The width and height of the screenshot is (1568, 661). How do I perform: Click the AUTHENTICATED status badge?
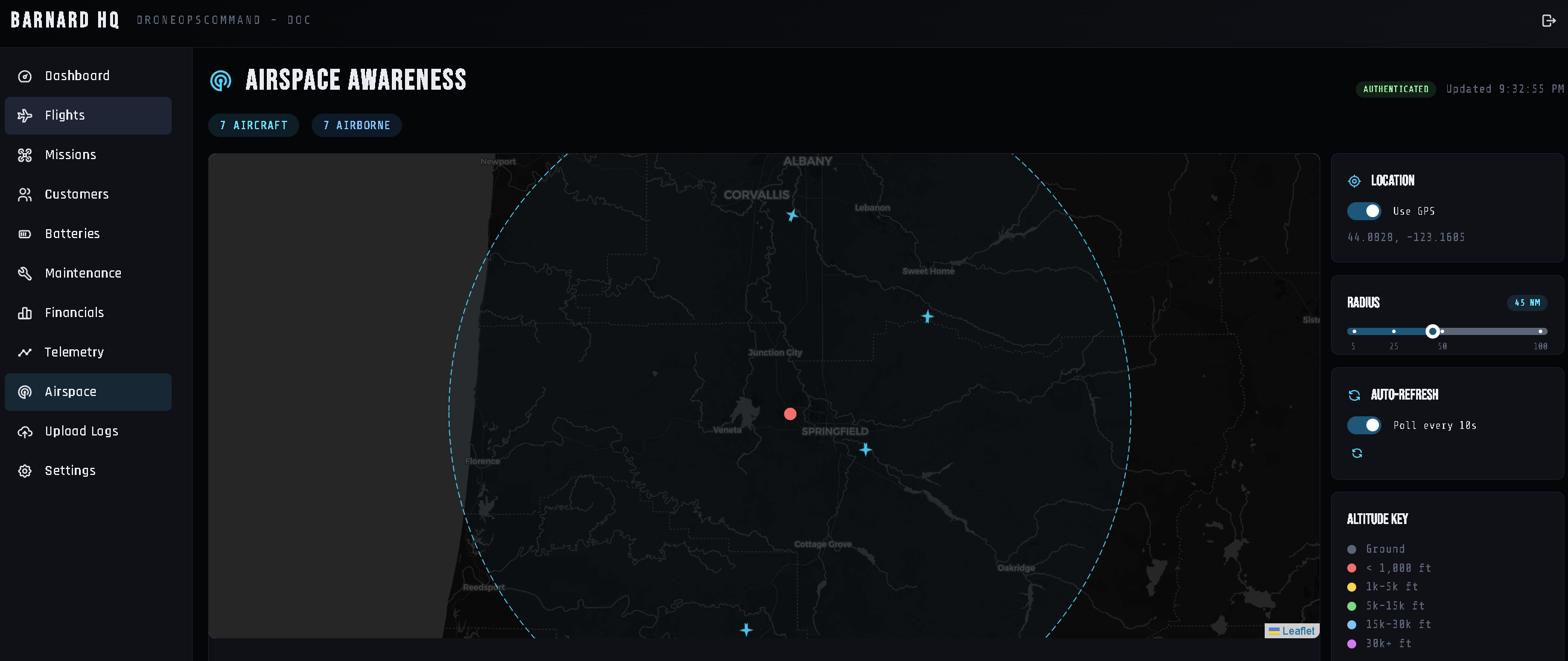tap(1395, 89)
